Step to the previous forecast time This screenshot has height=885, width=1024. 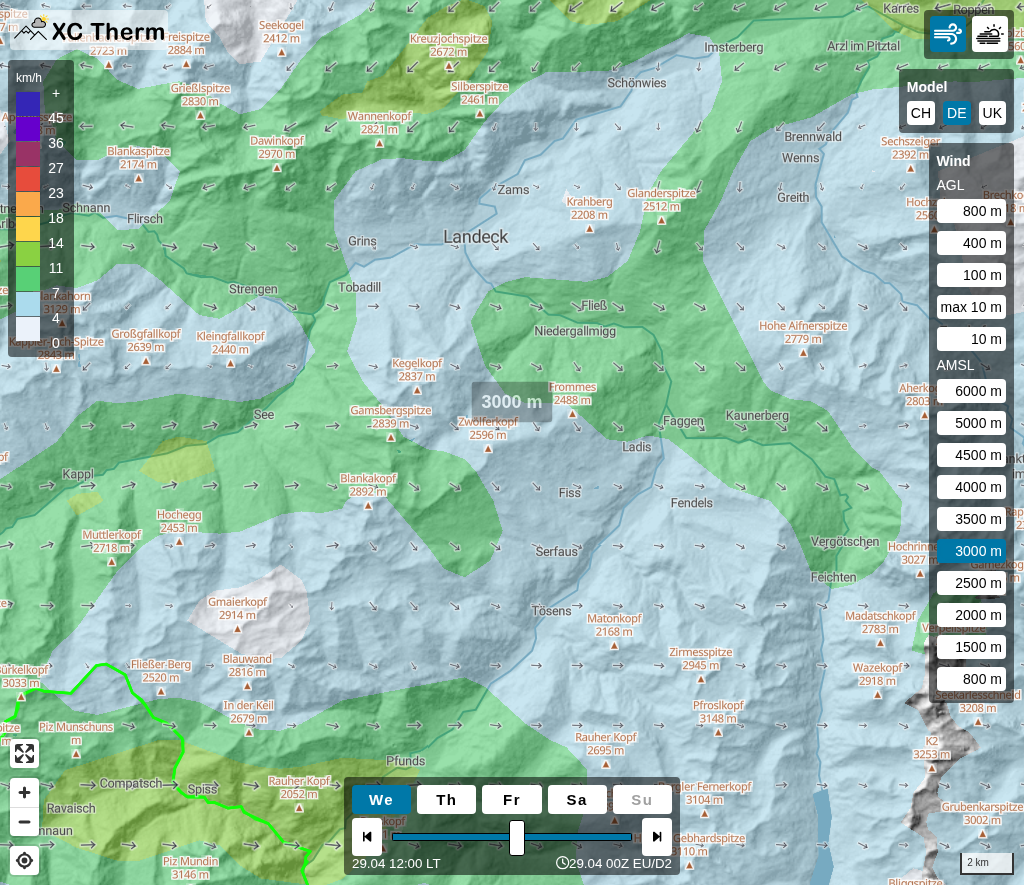(367, 837)
